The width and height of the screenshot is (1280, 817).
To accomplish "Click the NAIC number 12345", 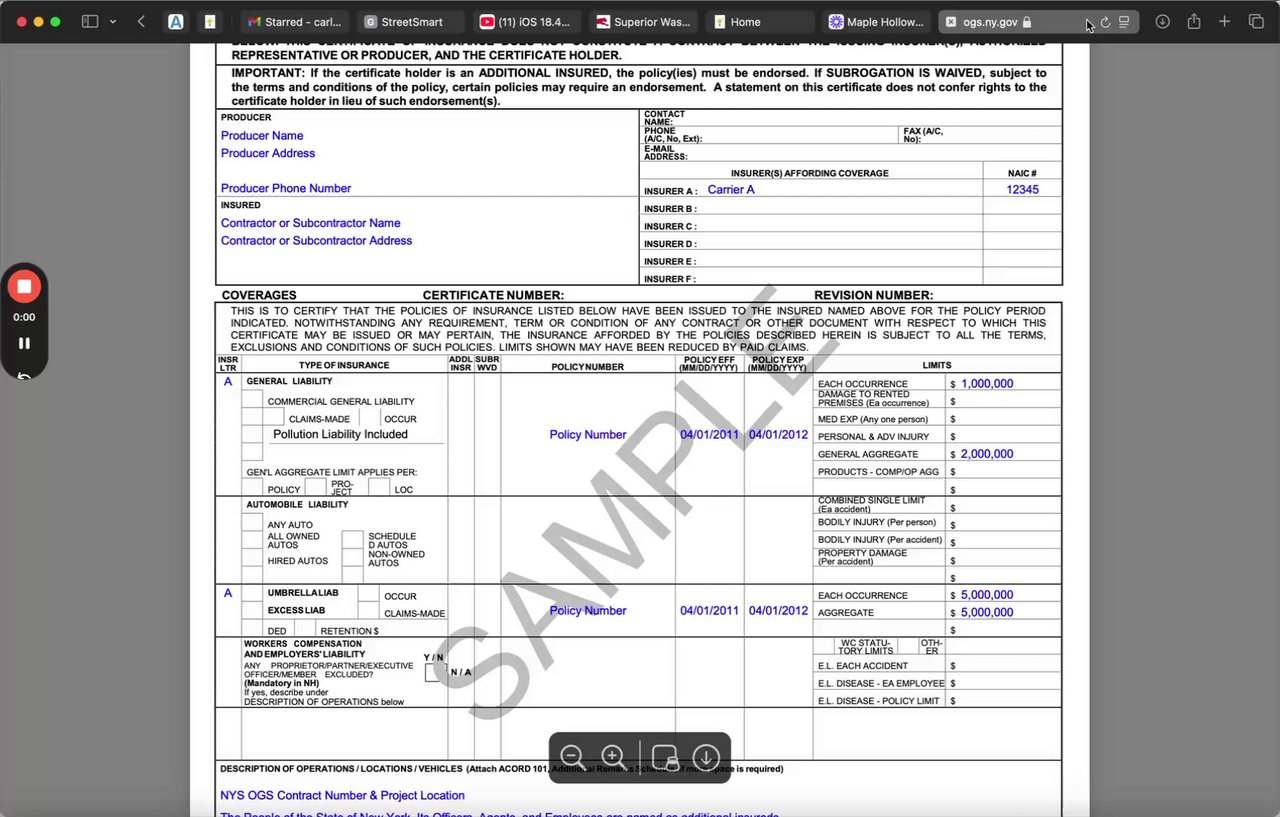I will [x=1022, y=190].
